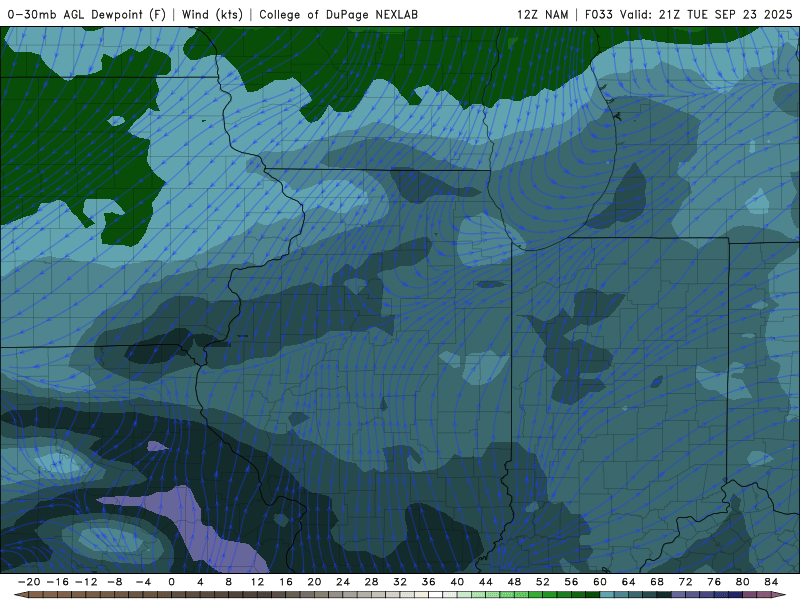Click the '28' color scale label

click(371, 582)
